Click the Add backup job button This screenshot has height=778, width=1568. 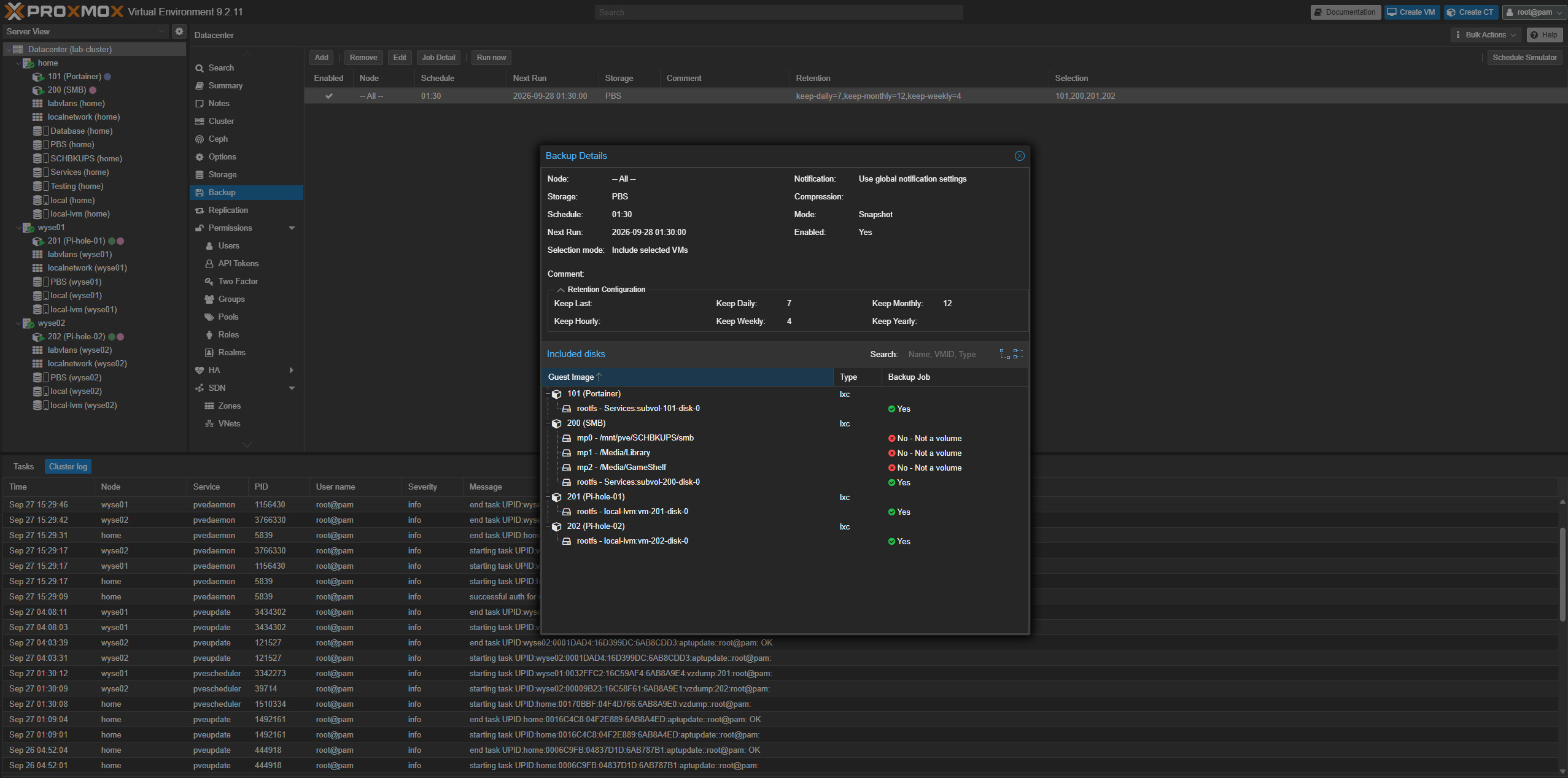click(x=322, y=58)
